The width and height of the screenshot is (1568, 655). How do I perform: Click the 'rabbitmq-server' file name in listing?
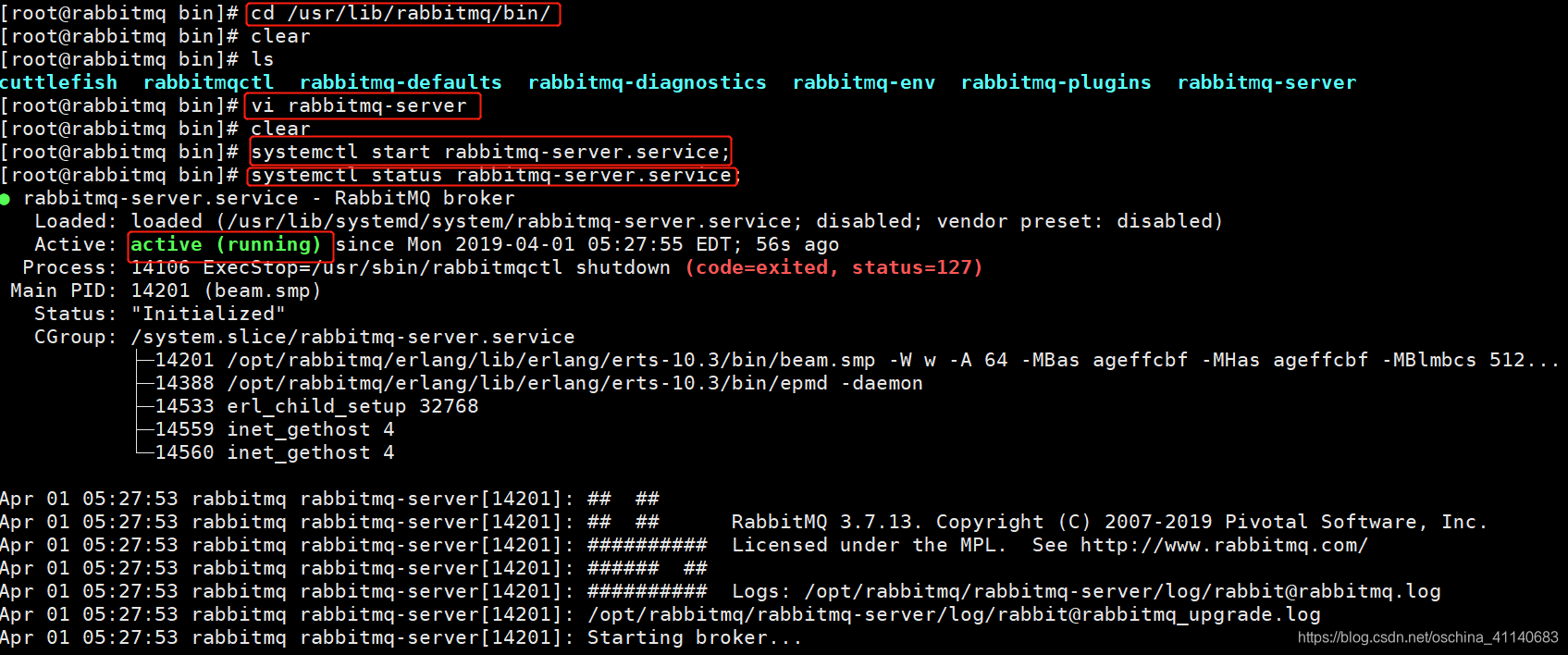[x=1266, y=82]
